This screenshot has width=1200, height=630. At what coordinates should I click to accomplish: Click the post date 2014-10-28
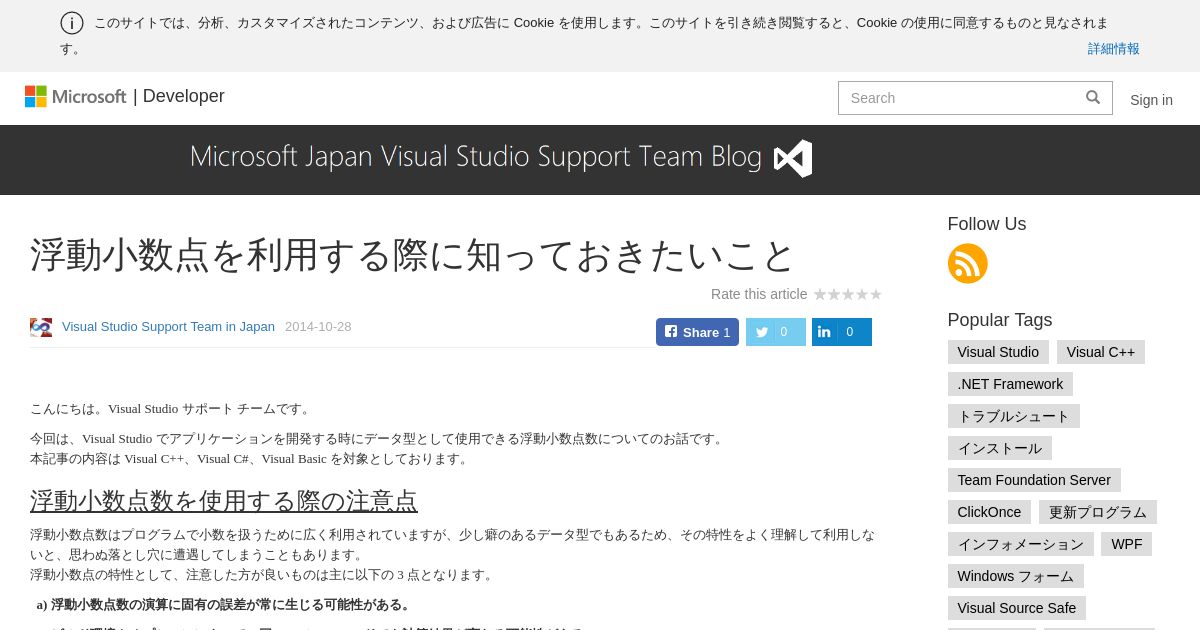point(318,327)
